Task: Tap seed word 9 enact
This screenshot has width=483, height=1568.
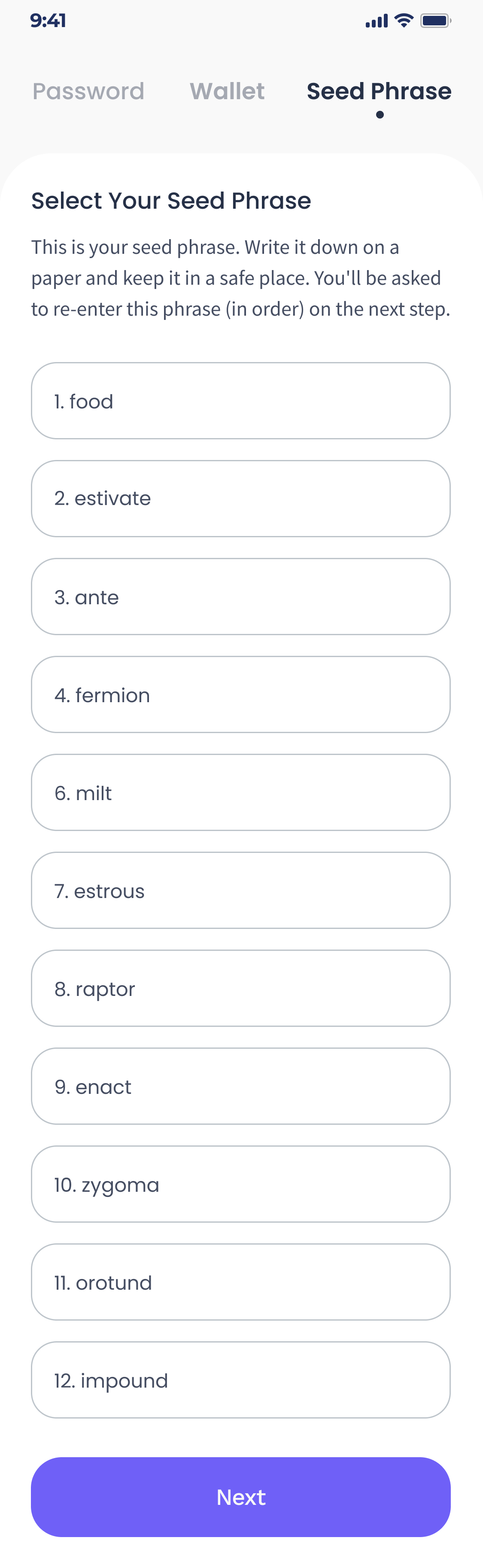Action: click(241, 1087)
